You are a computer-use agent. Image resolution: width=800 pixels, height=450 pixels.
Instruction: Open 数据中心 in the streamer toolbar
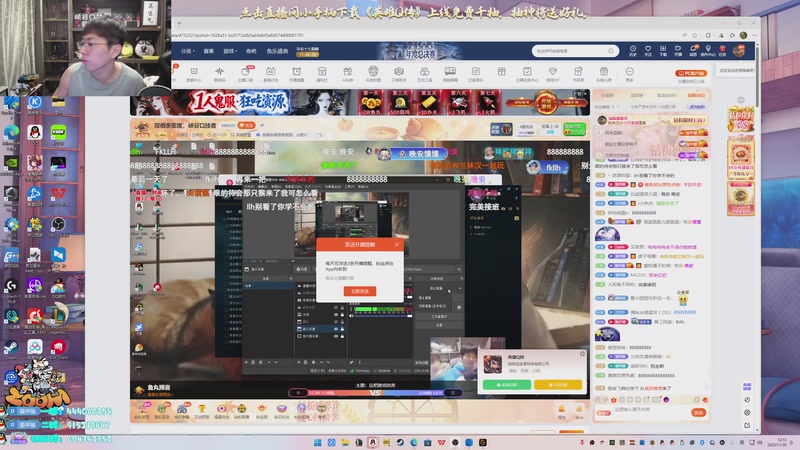(194, 74)
